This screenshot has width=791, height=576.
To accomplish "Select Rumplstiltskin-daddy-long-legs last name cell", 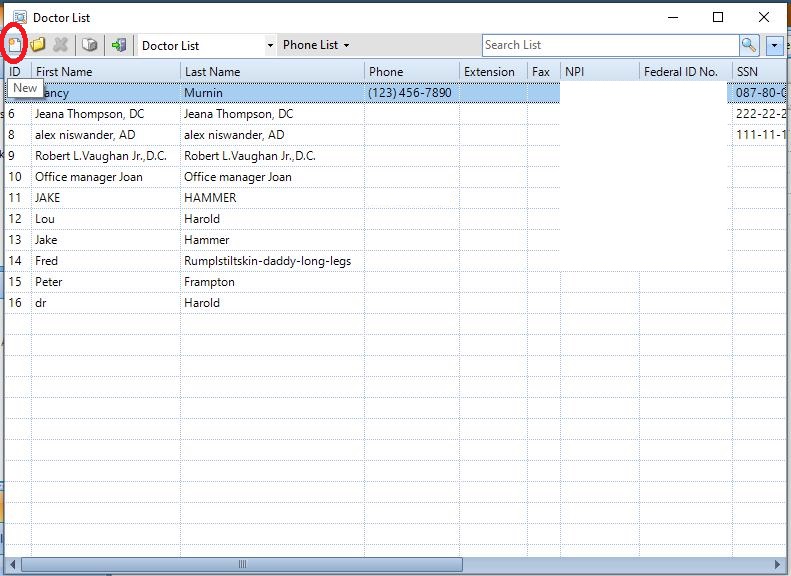I will pyautogui.click(x=272, y=261).
